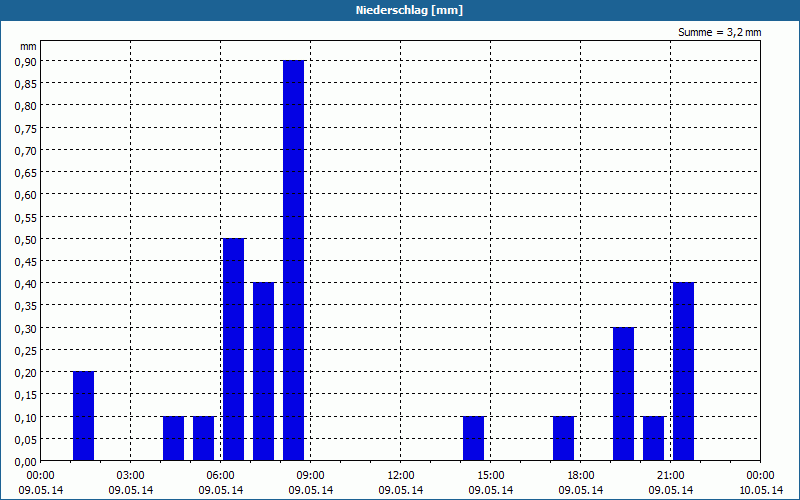
Task: Click the 0,40 mm bar at 21:00
Action: (683, 371)
